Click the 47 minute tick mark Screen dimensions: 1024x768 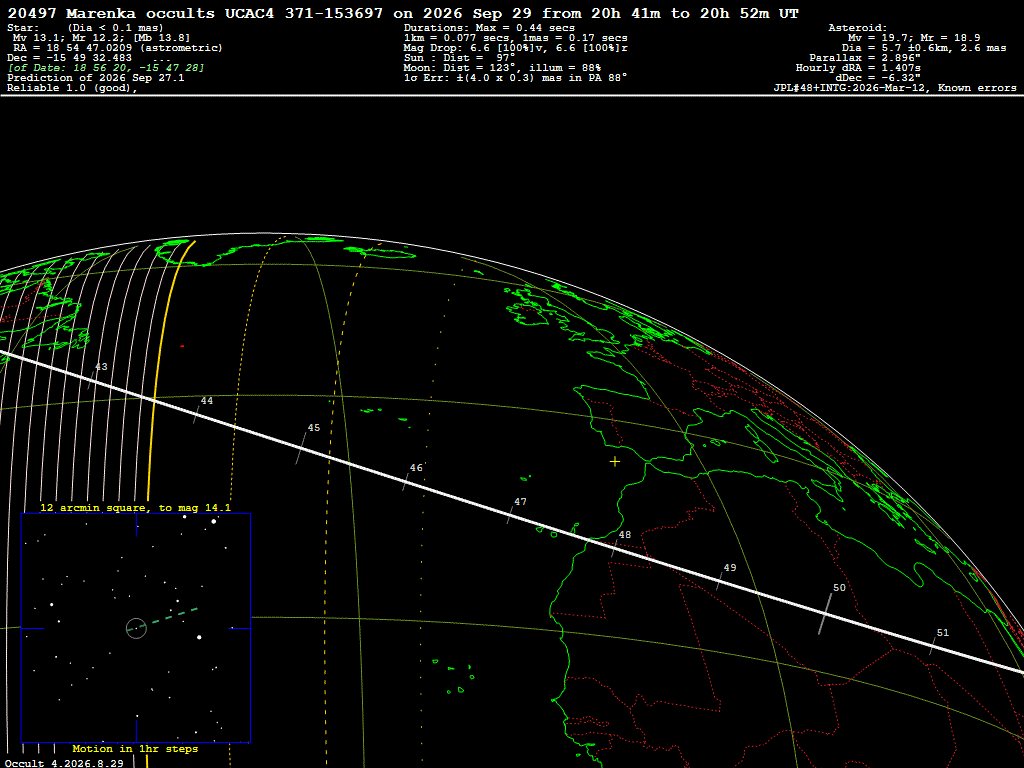click(511, 513)
